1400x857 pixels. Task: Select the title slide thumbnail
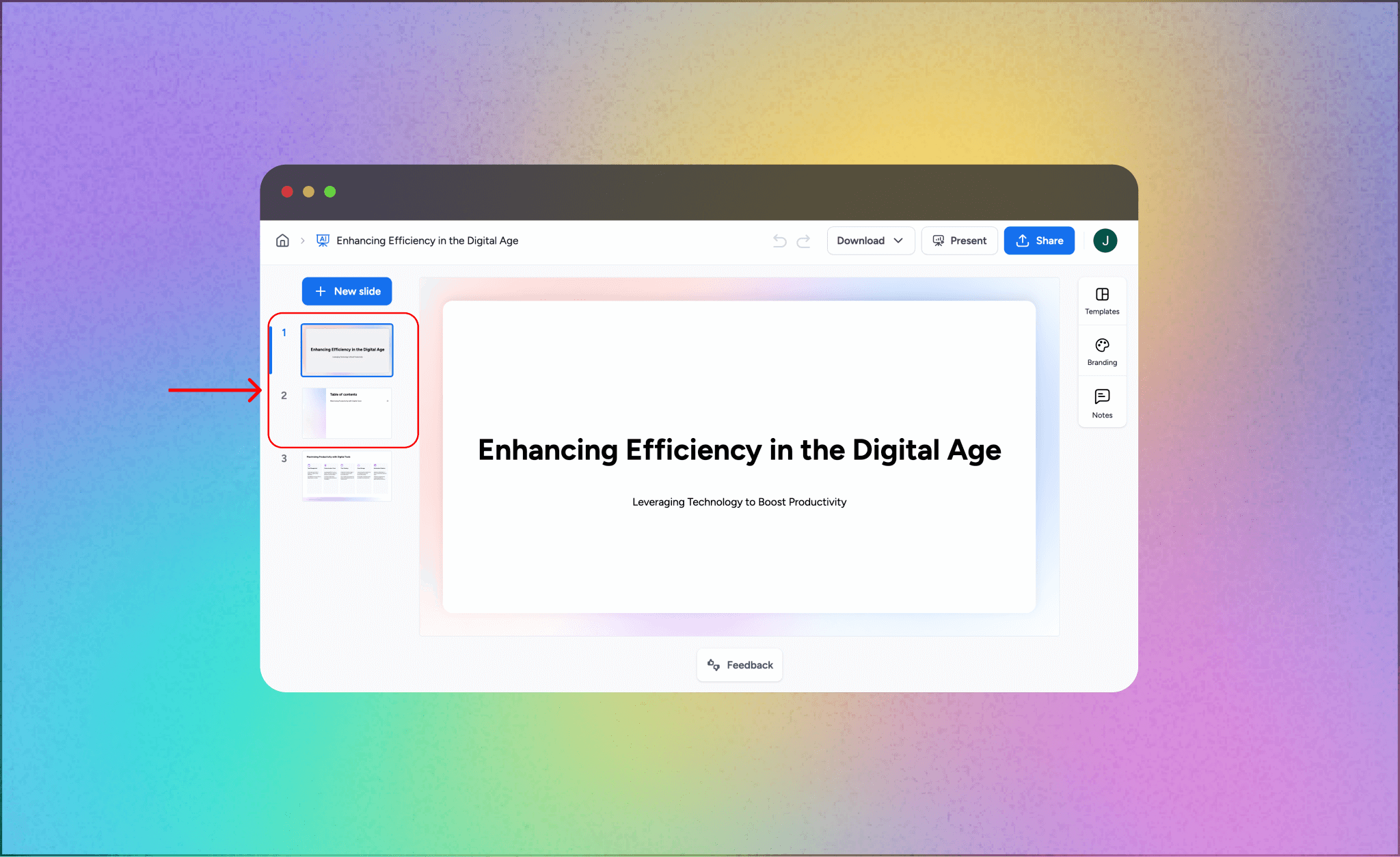coord(347,349)
